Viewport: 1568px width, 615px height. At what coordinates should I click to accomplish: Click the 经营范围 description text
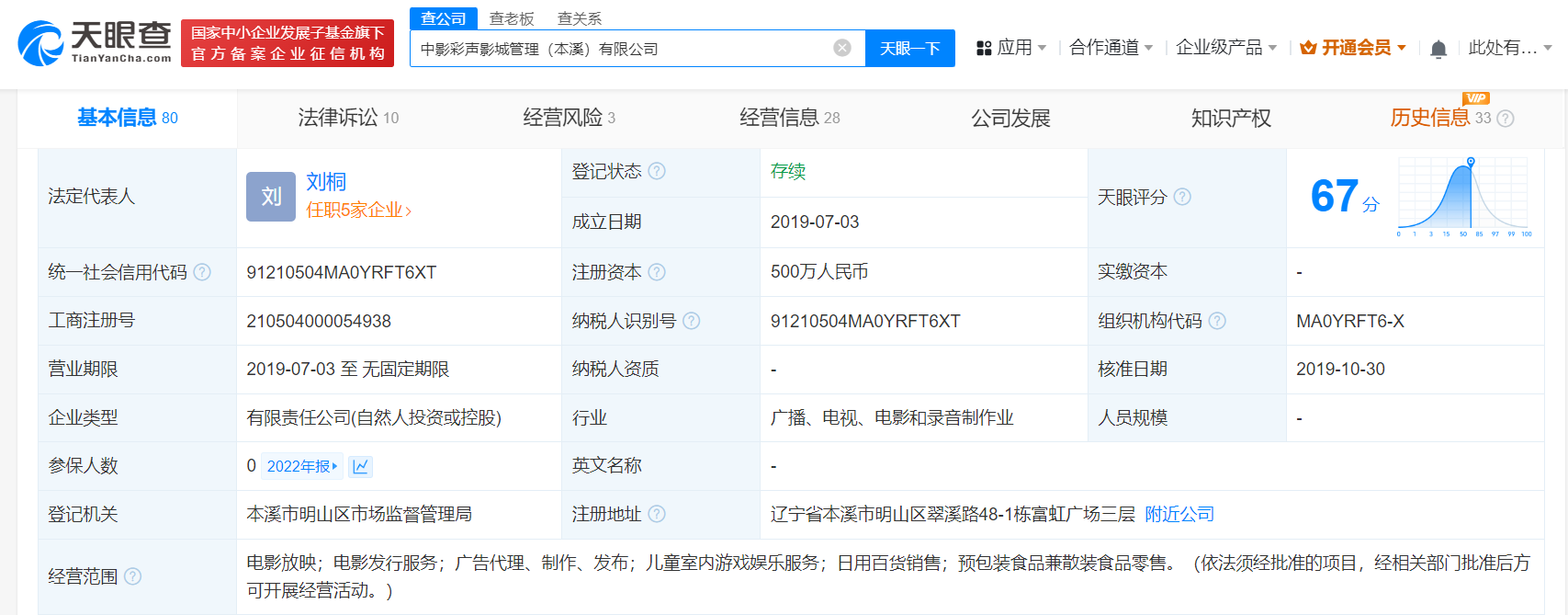(x=888, y=576)
